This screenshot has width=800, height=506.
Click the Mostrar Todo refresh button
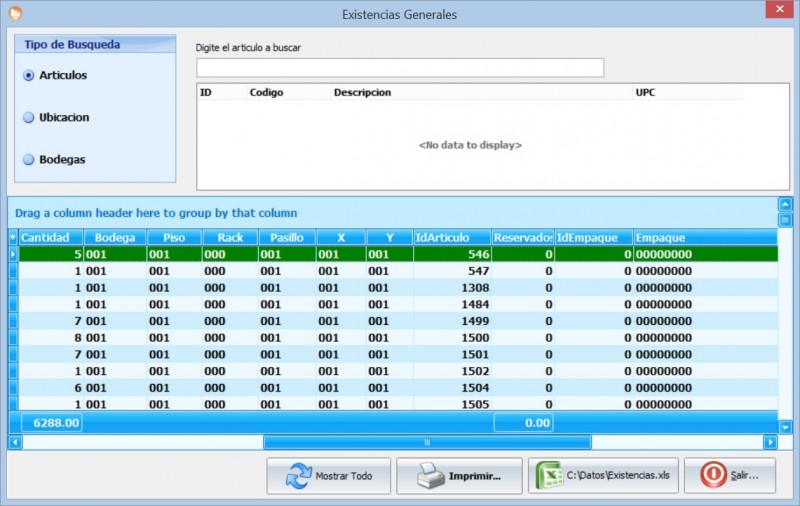tap(328, 476)
